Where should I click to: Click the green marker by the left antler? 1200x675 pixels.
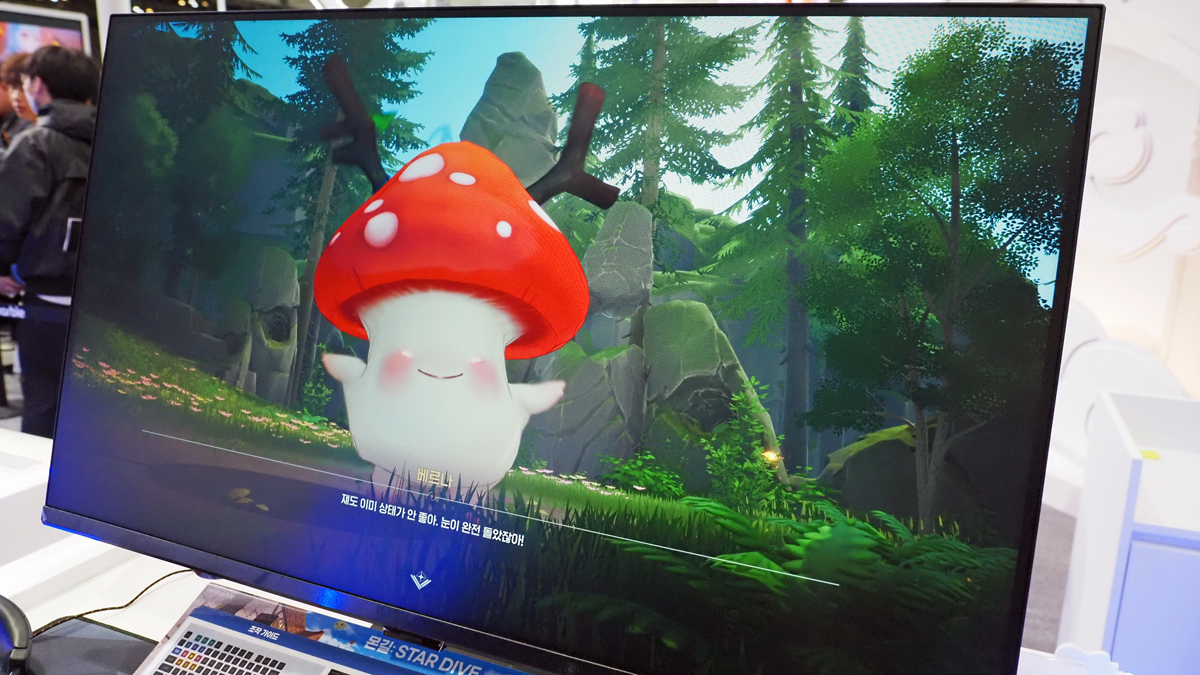click(381, 122)
